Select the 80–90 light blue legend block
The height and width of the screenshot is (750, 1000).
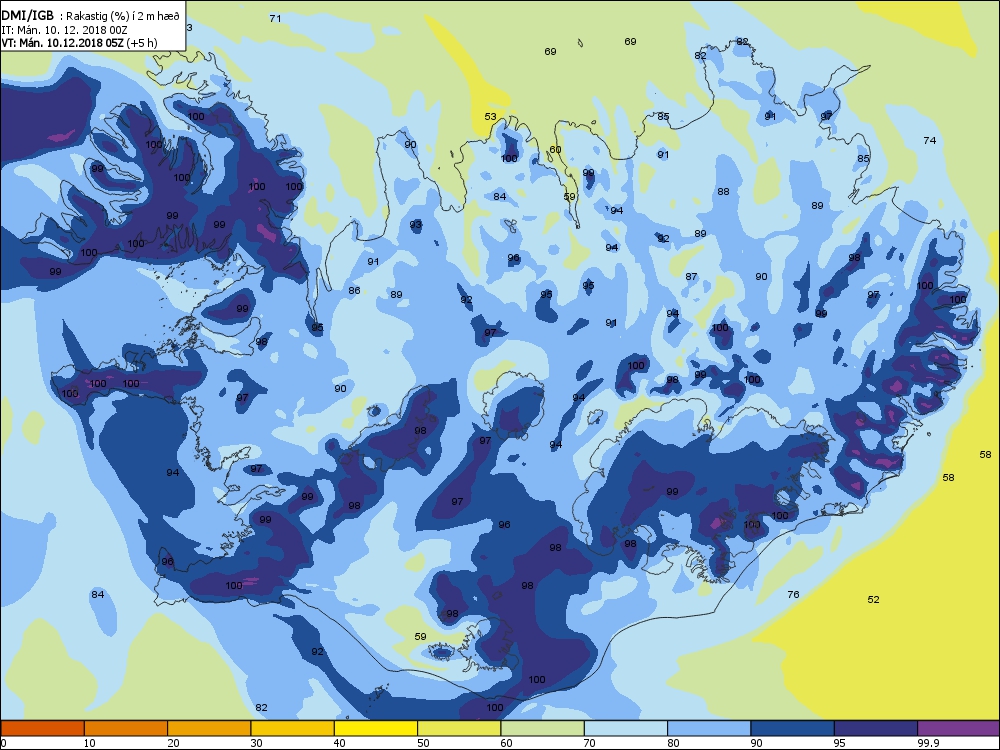click(709, 728)
